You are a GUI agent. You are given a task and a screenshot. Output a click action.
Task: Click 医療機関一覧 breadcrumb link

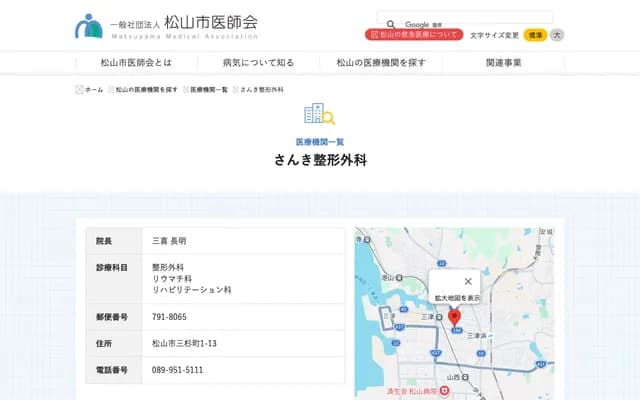pos(208,89)
